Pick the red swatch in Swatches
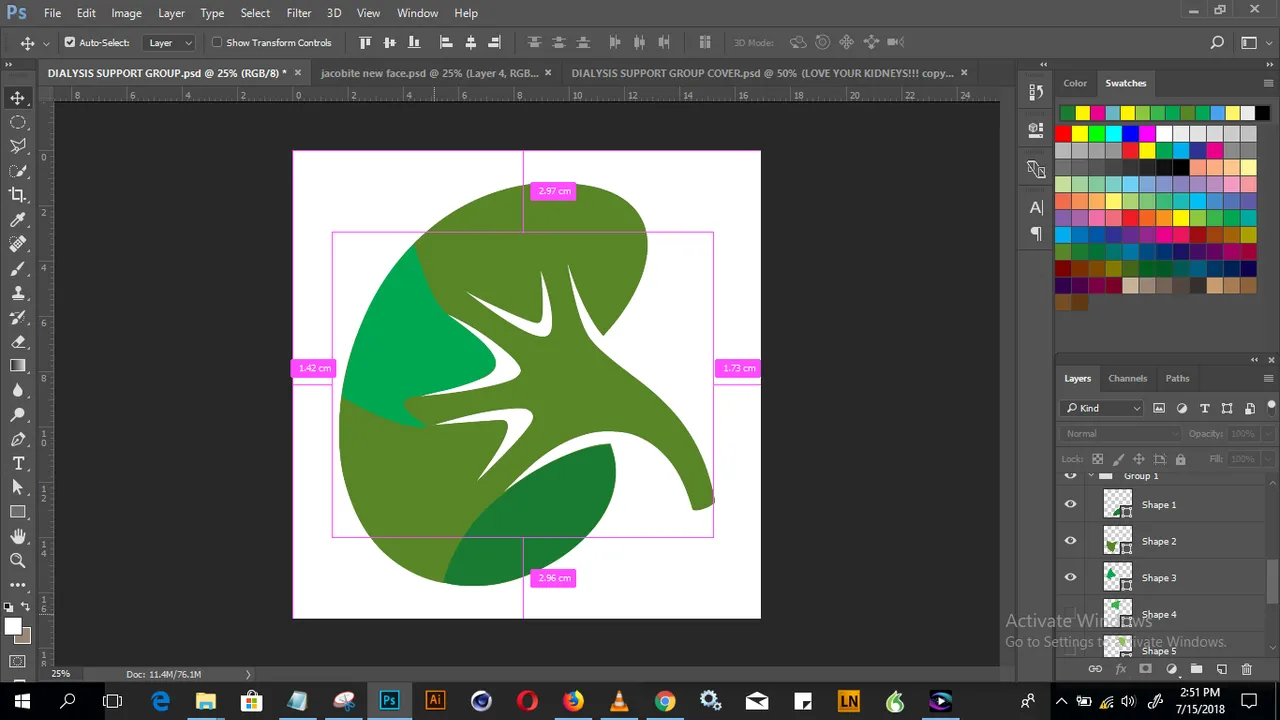This screenshot has height=720, width=1280. [x=1063, y=133]
